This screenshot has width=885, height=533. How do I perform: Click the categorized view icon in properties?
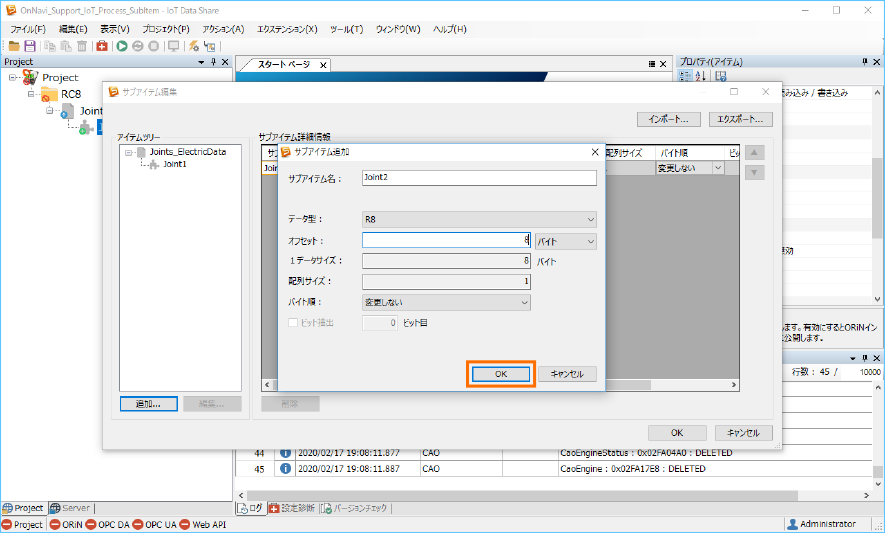click(686, 76)
